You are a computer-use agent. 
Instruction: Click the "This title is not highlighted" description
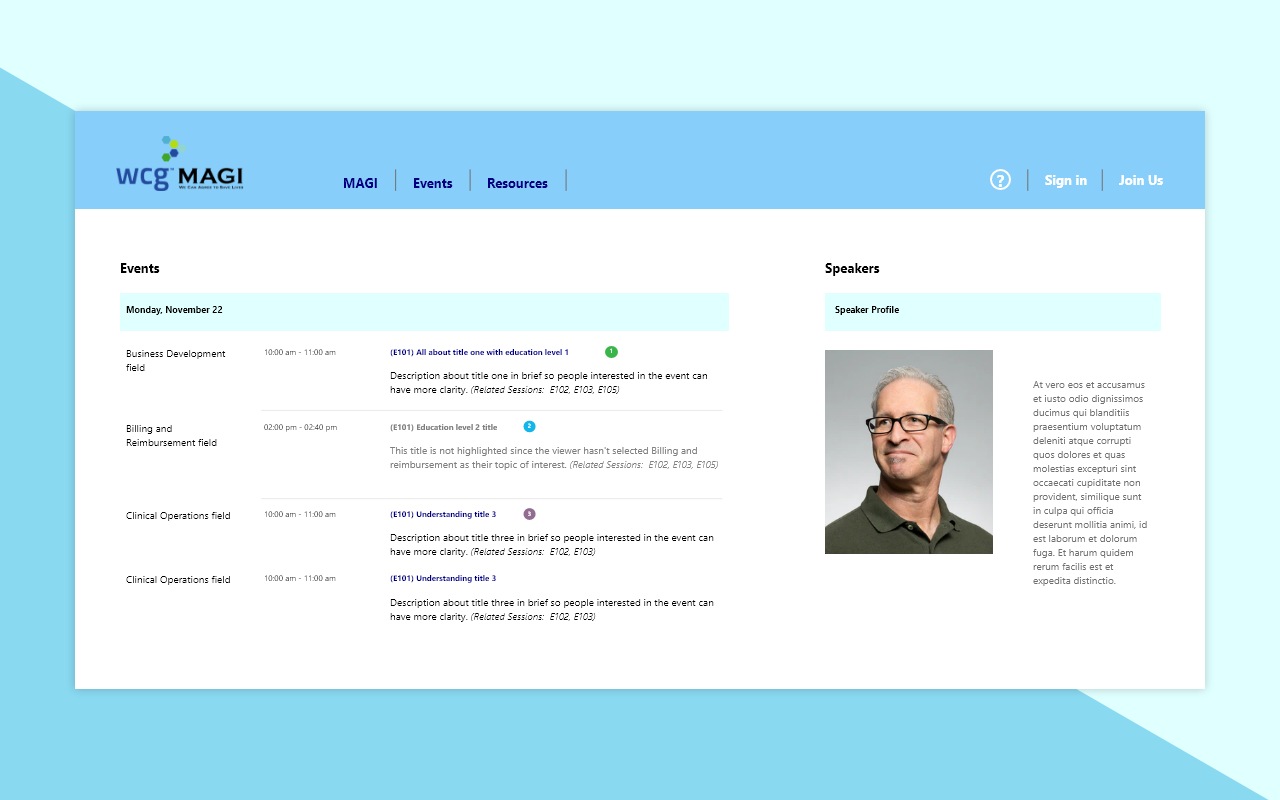coord(554,457)
